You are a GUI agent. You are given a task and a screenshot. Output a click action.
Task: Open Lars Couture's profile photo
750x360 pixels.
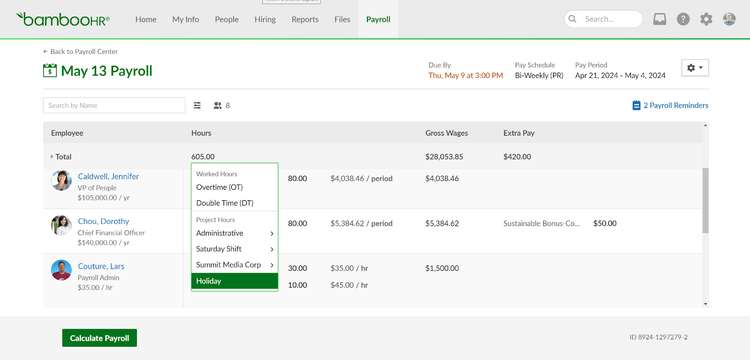point(61,270)
